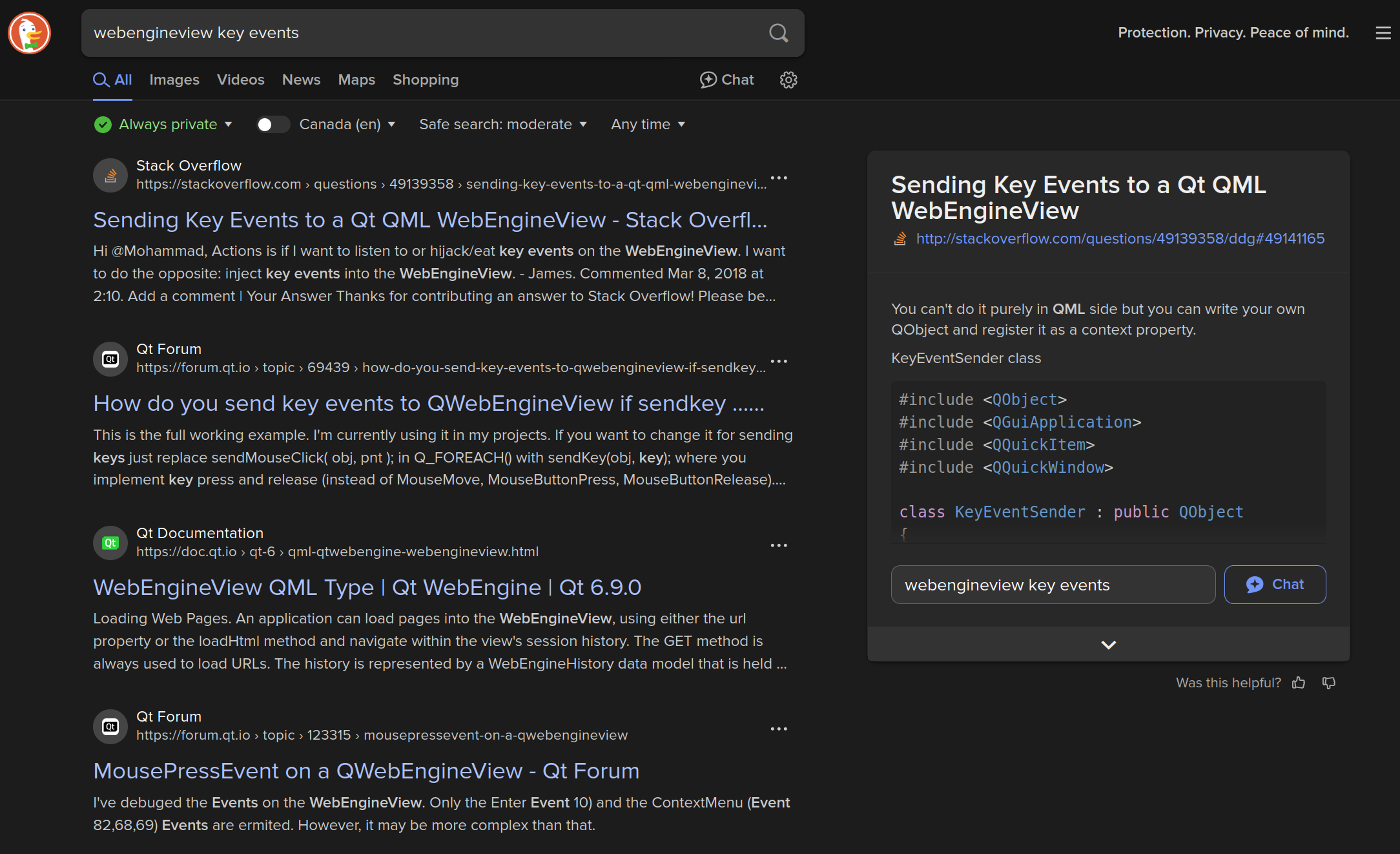
Task: Click the search magnifier icon in the search bar
Action: [779, 33]
